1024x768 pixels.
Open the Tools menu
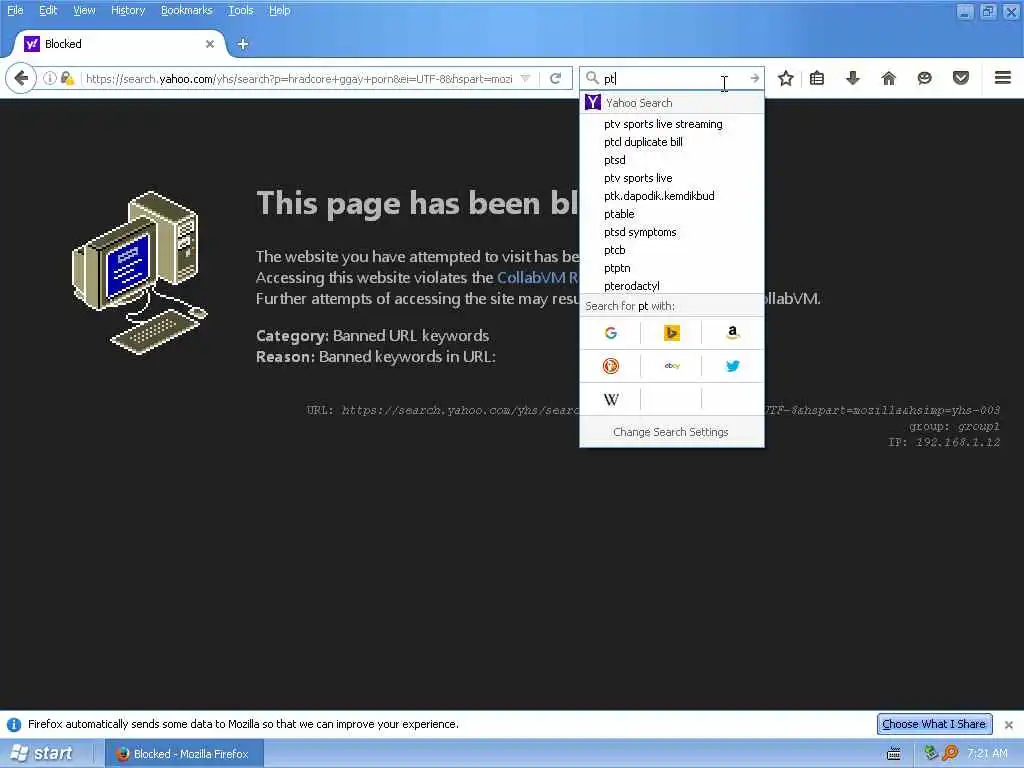240,10
